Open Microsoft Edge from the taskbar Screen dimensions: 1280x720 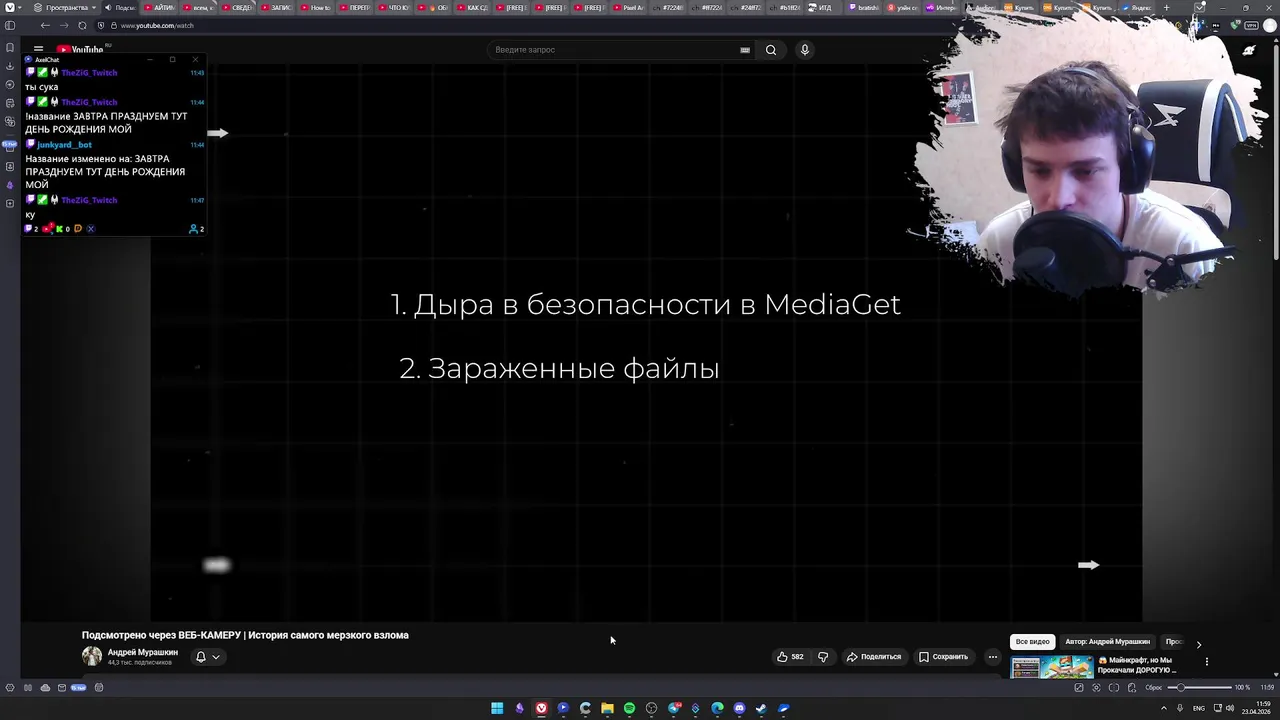717,708
